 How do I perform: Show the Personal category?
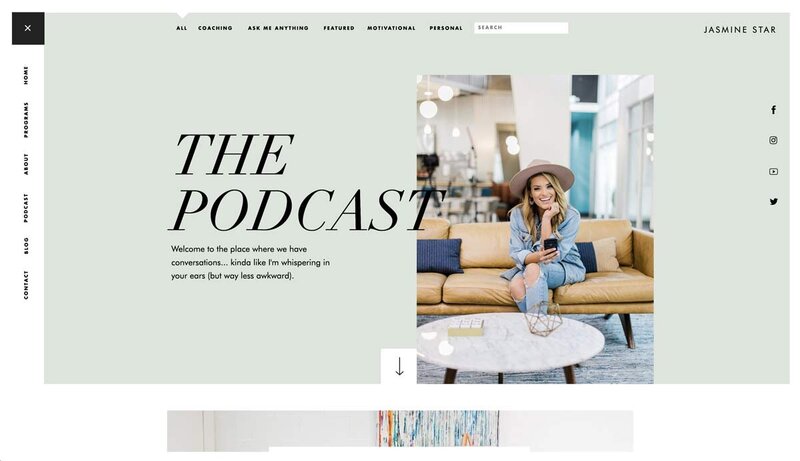[x=446, y=28]
